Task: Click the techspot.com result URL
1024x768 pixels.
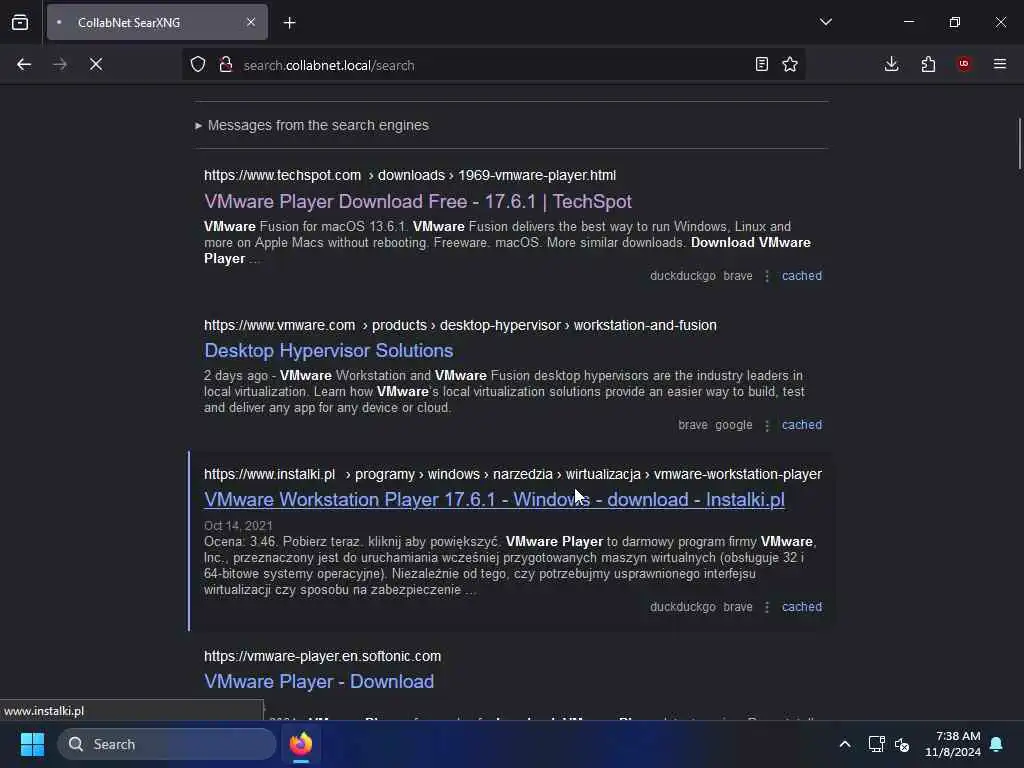Action: (409, 175)
